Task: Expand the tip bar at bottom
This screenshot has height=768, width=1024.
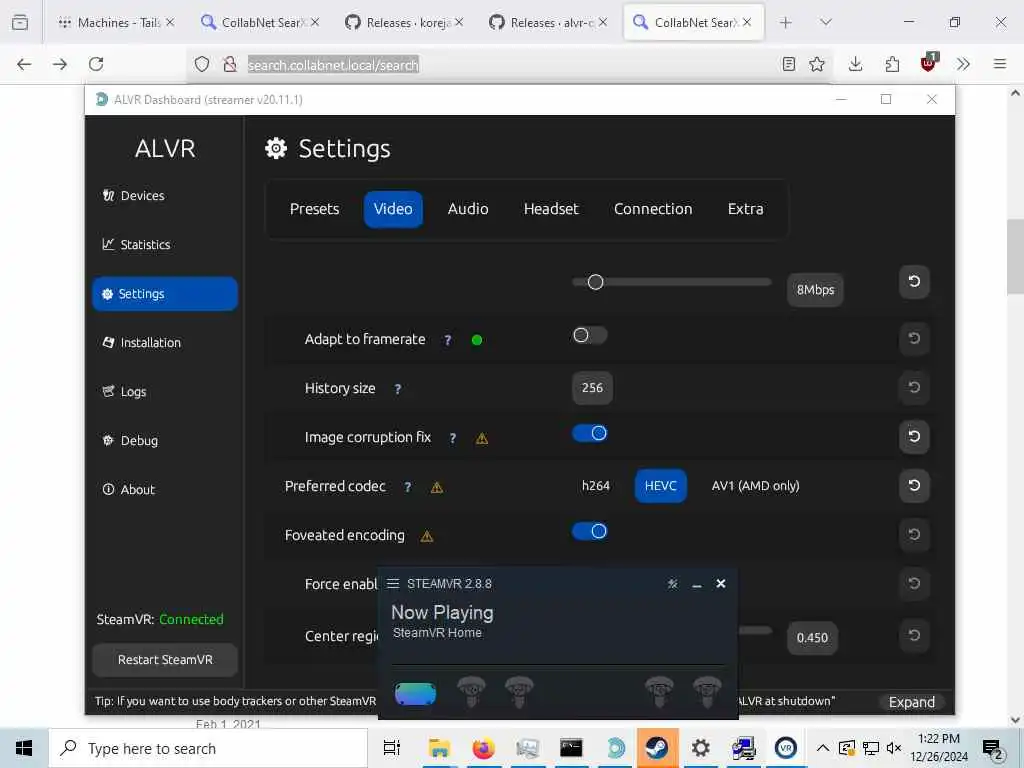Action: (912, 702)
